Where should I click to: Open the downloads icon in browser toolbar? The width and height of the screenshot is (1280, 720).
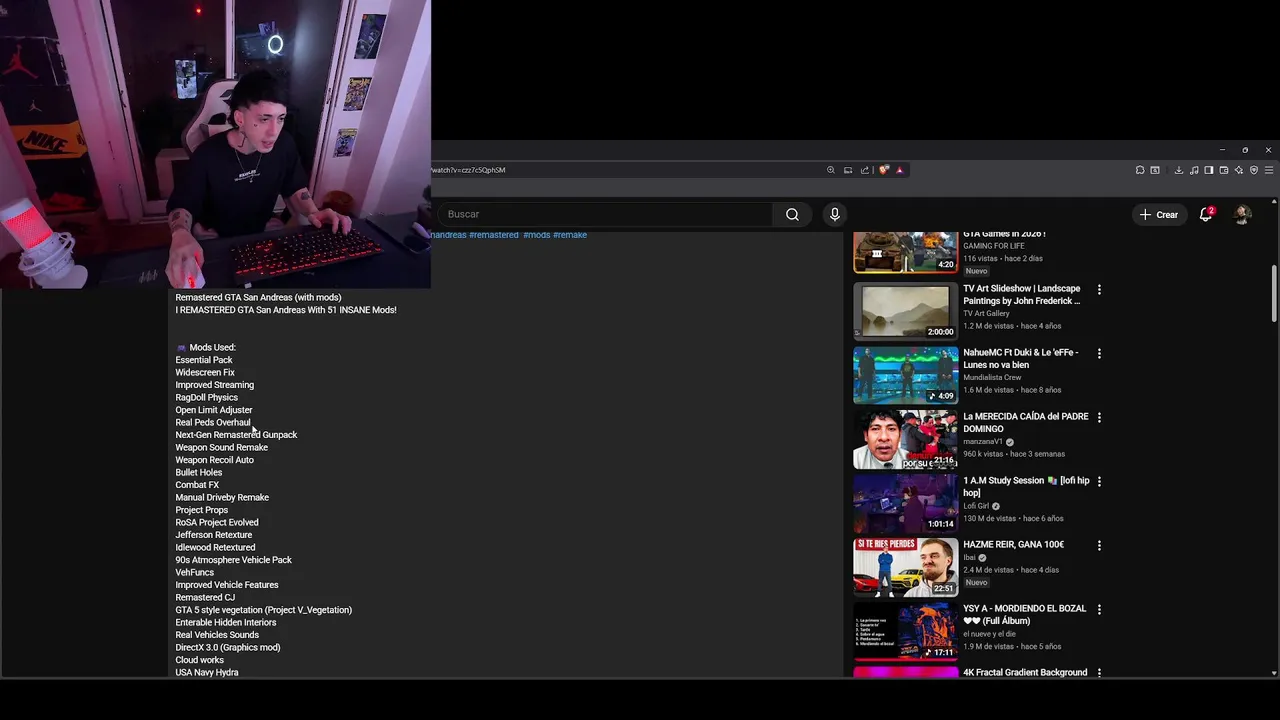point(1179,170)
